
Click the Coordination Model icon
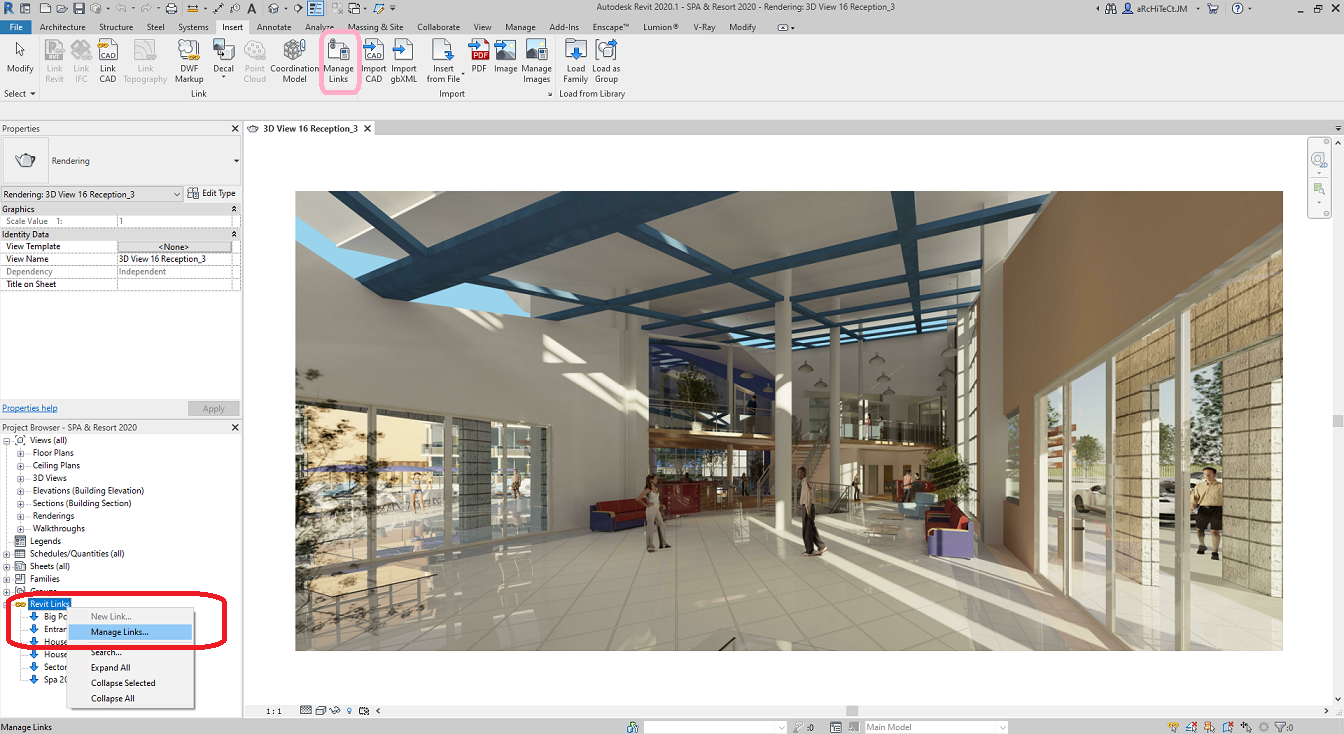tap(294, 62)
